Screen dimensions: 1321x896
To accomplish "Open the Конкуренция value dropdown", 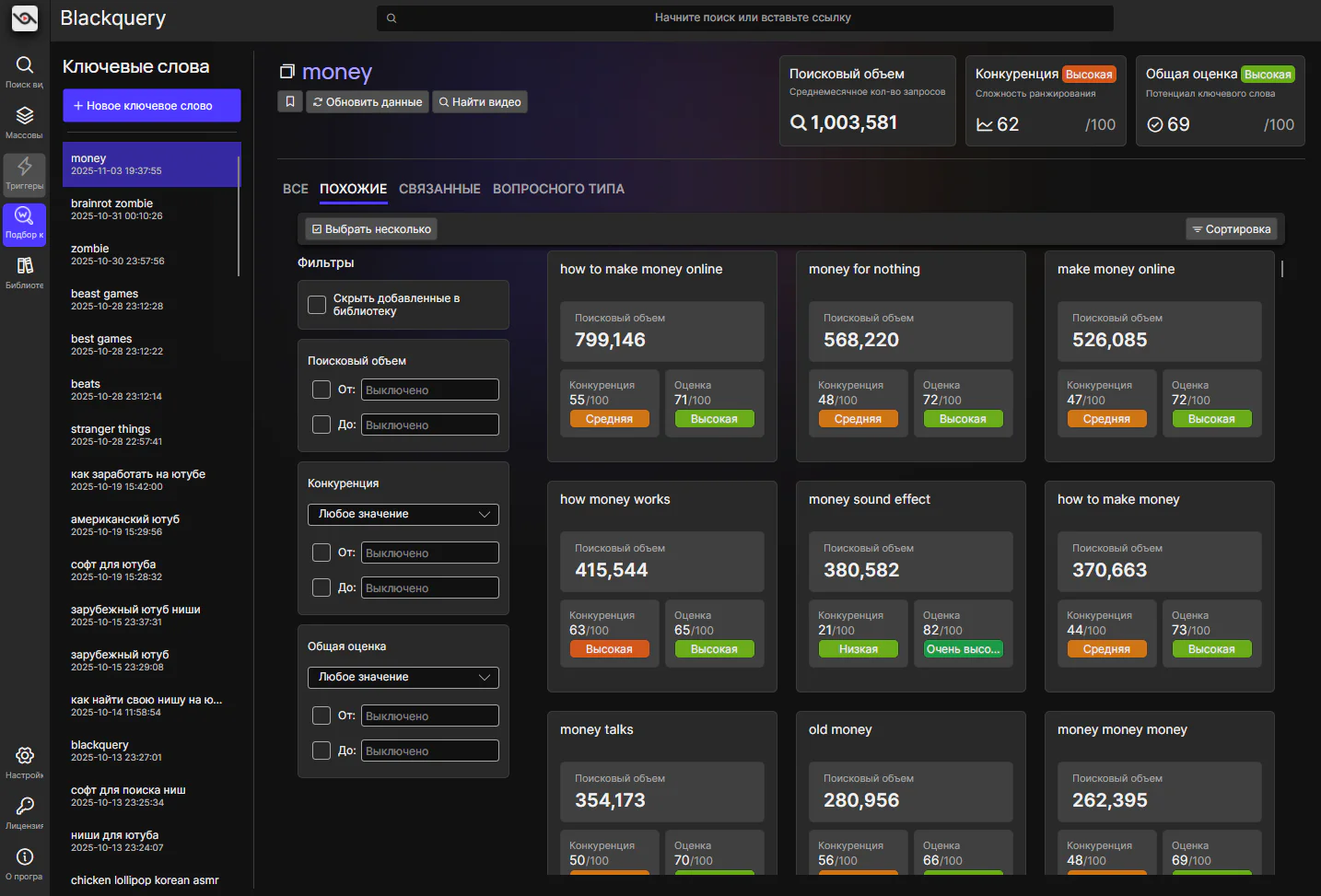I will [403, 514].
